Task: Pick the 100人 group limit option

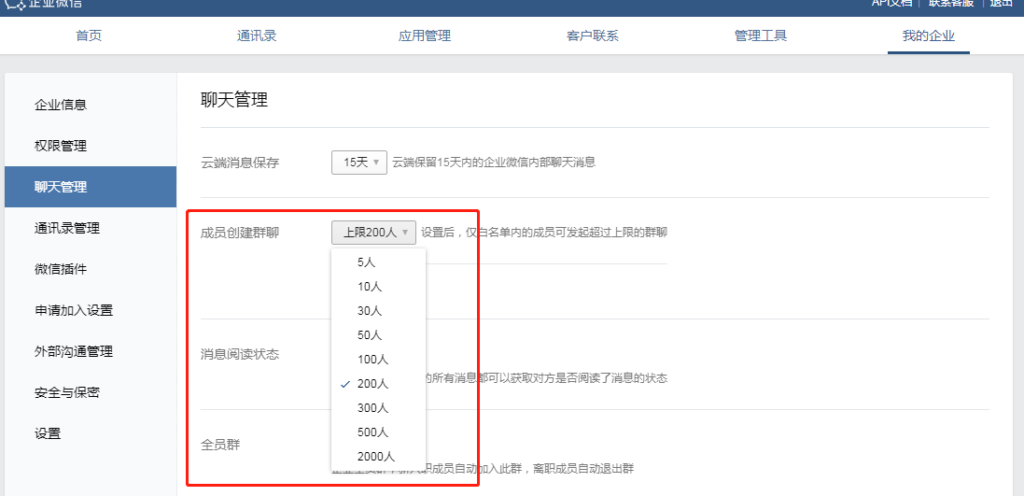Action: [x=372, y=359]
